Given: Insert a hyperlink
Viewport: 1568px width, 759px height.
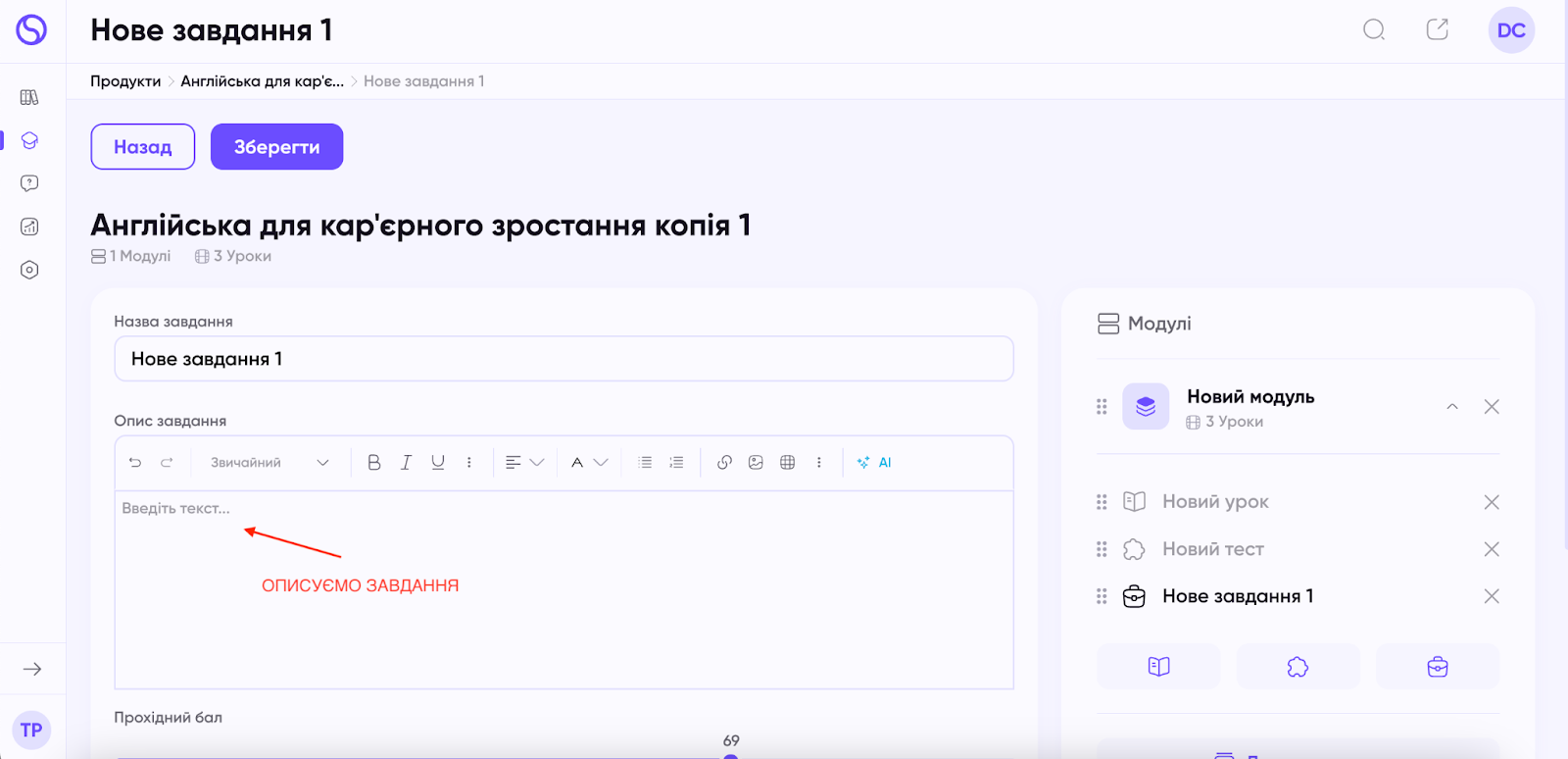Looking at the screenshot, I should (x=724, y=463).
